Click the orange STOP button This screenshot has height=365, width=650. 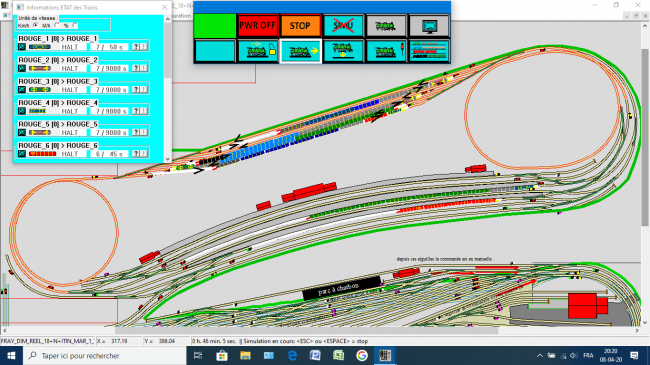pos(300,26)
